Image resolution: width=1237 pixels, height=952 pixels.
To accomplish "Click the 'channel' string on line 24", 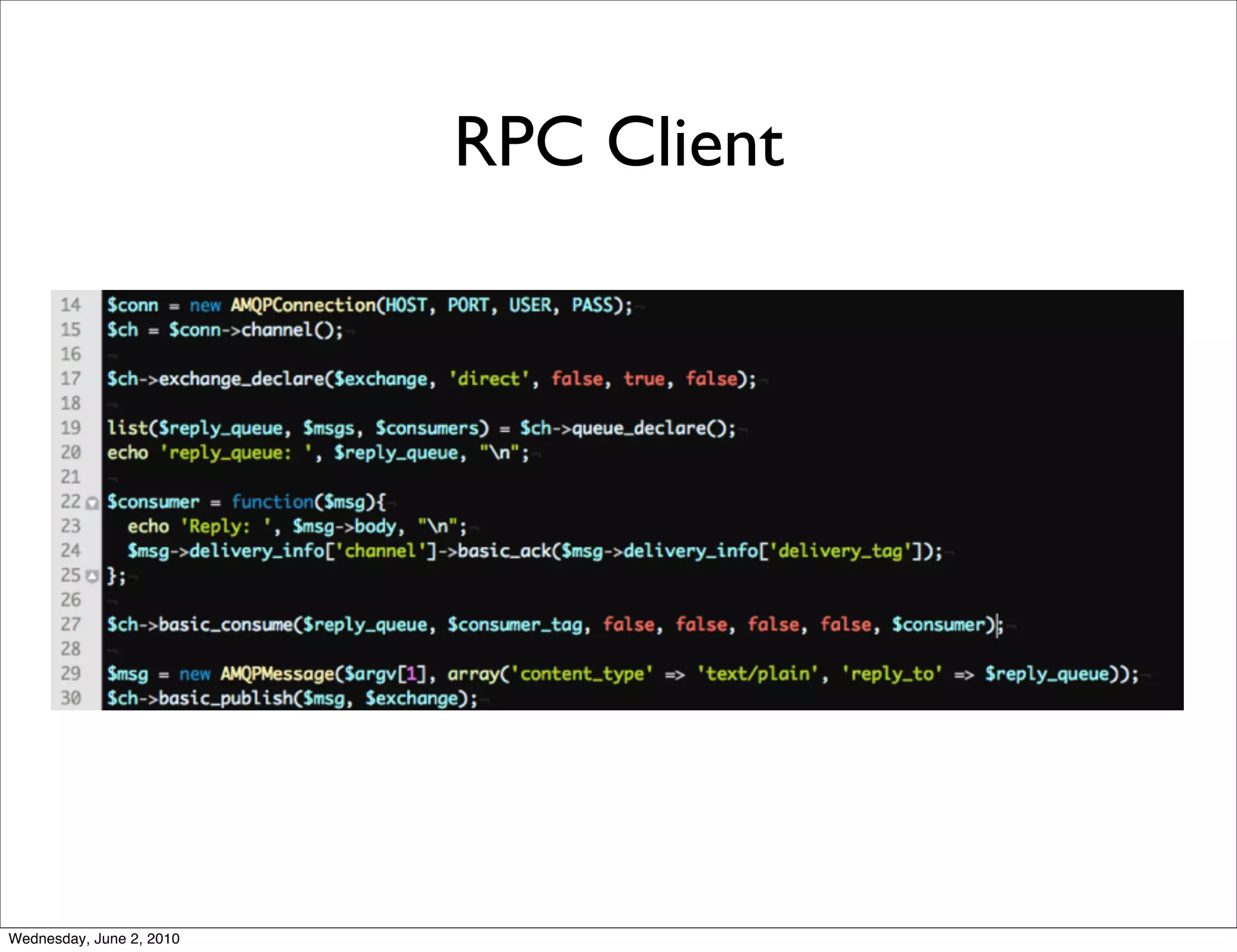I will (x=380, y=551).
